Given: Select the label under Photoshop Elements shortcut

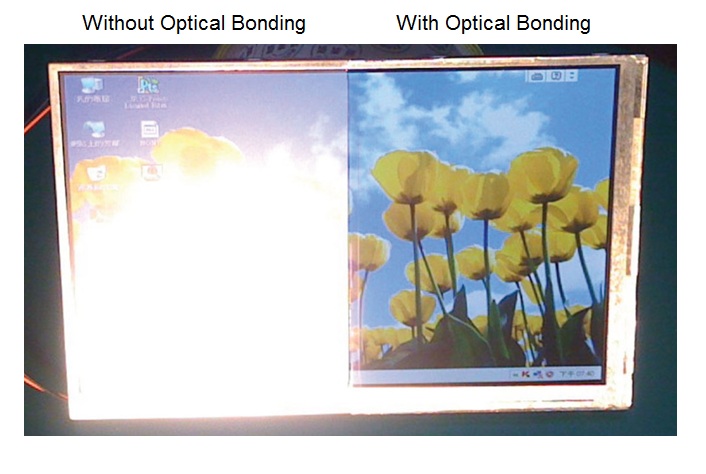Looking at the screenshot, I should 146,102.
